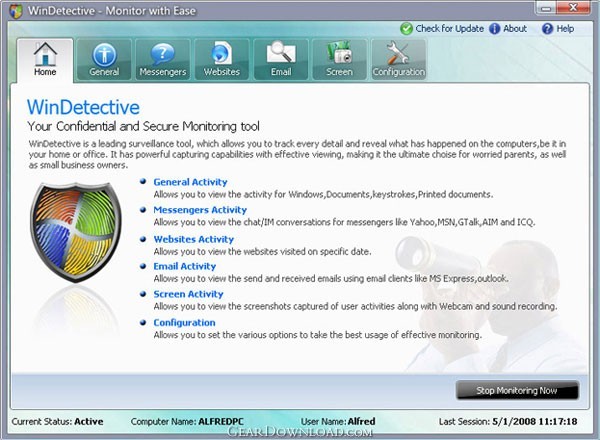Click the green Check for Update checkmark icon
The image size is (600, 440).
(x=406, y=29)
